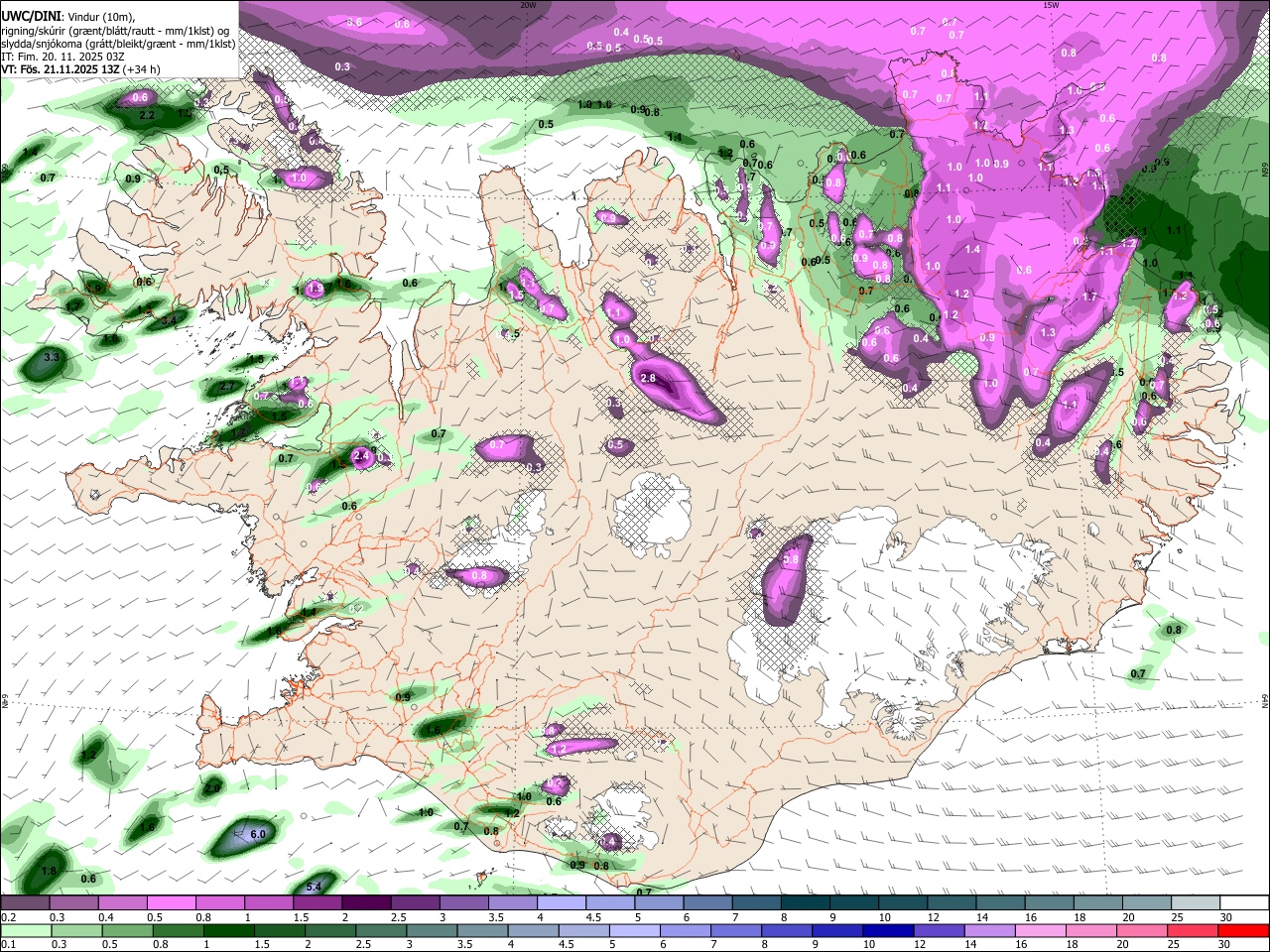Click the '2.8' snowfall value on the map

click(649, 379)
